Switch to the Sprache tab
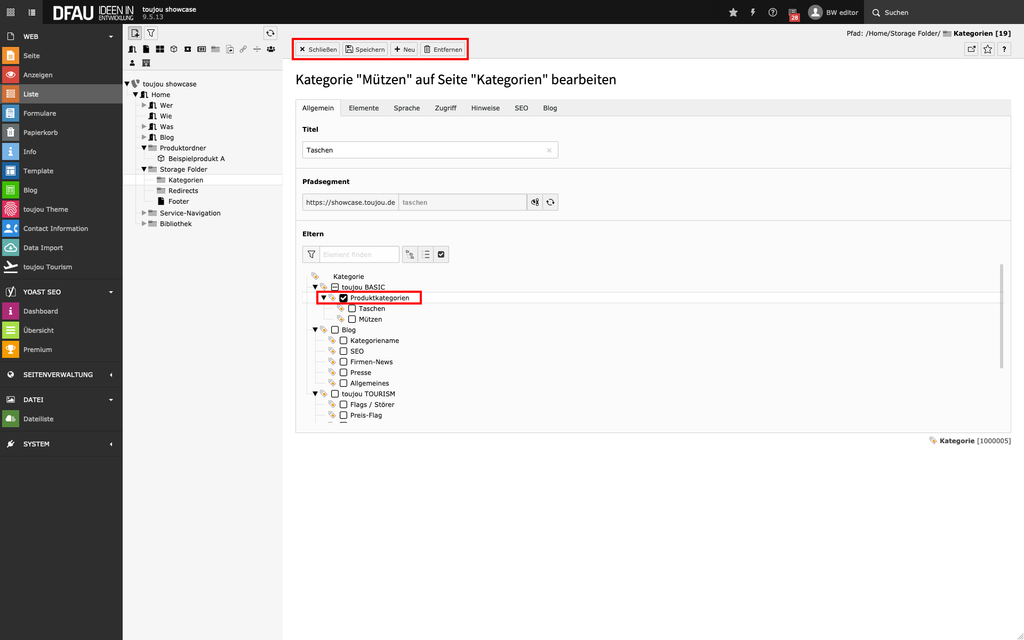The image size is (1024, 640). pos(406,108)
